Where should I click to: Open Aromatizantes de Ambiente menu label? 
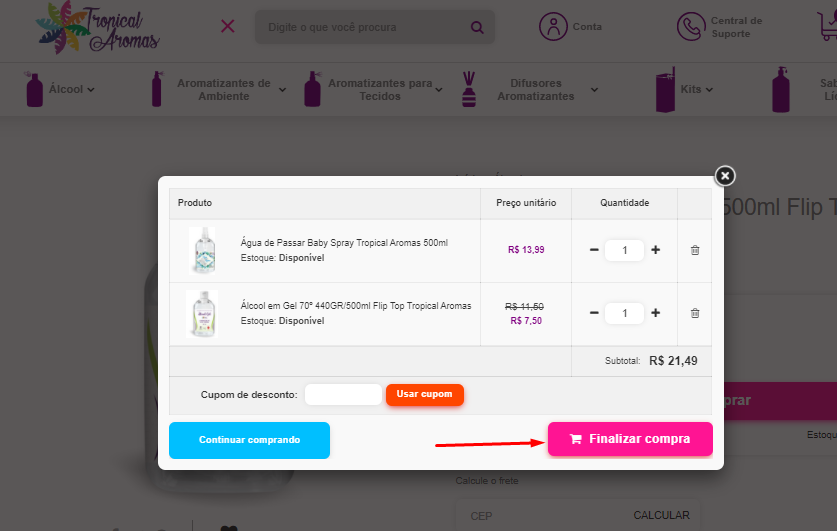tap(224, 90)
